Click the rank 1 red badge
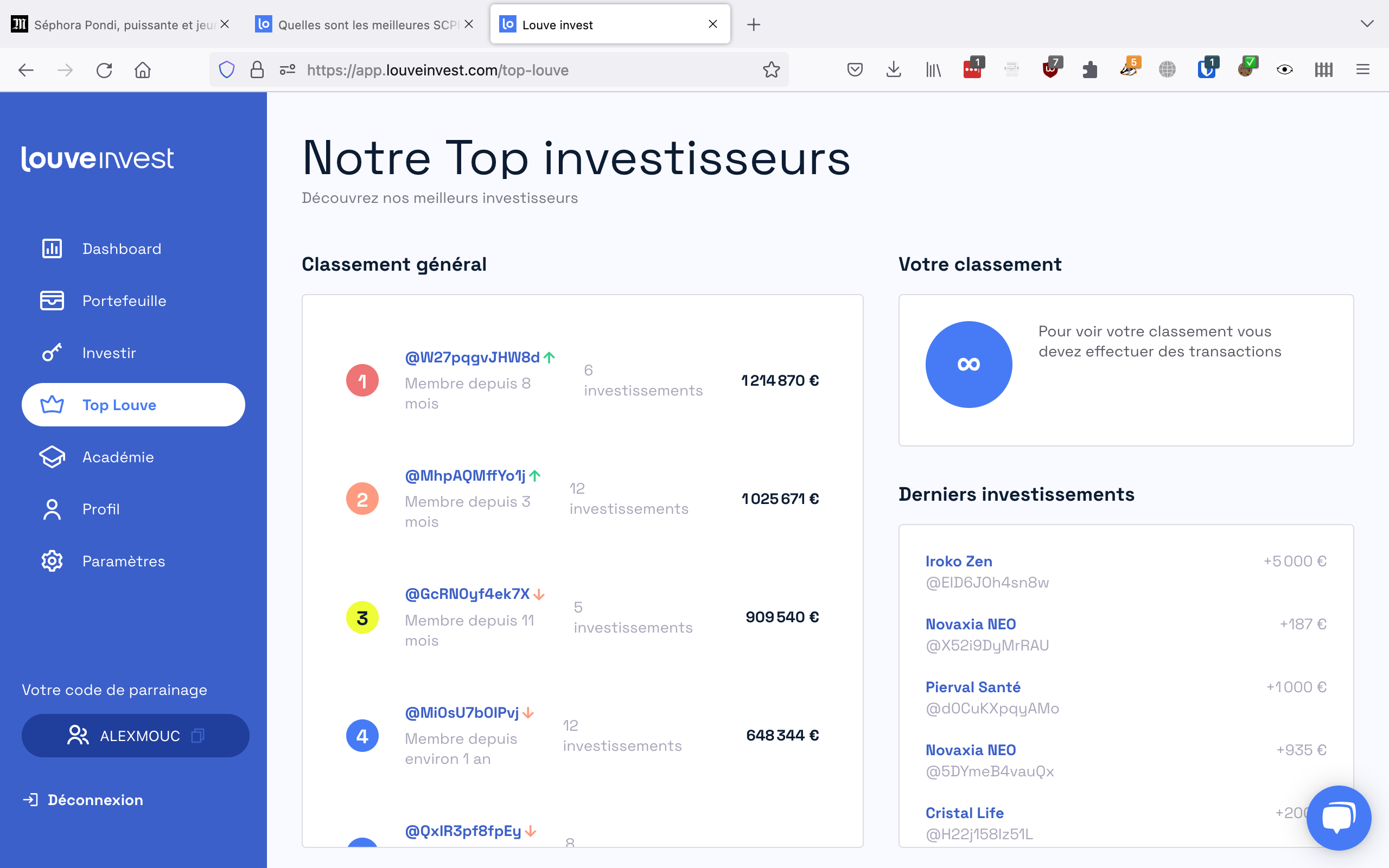 362,380
